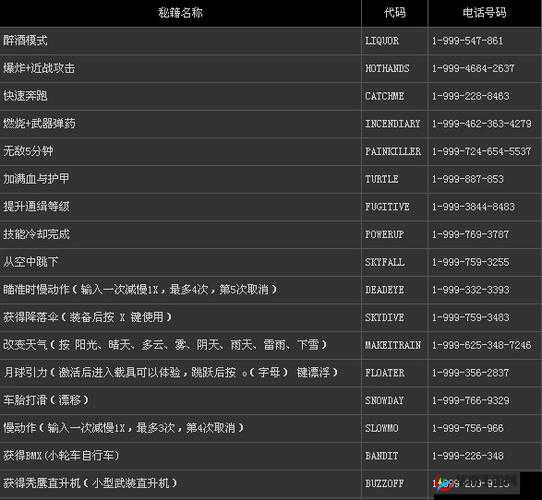Viewport: 542px width, 500px height.
Task: Click the TURTLE code cell
Action: [x=382, y=179]
